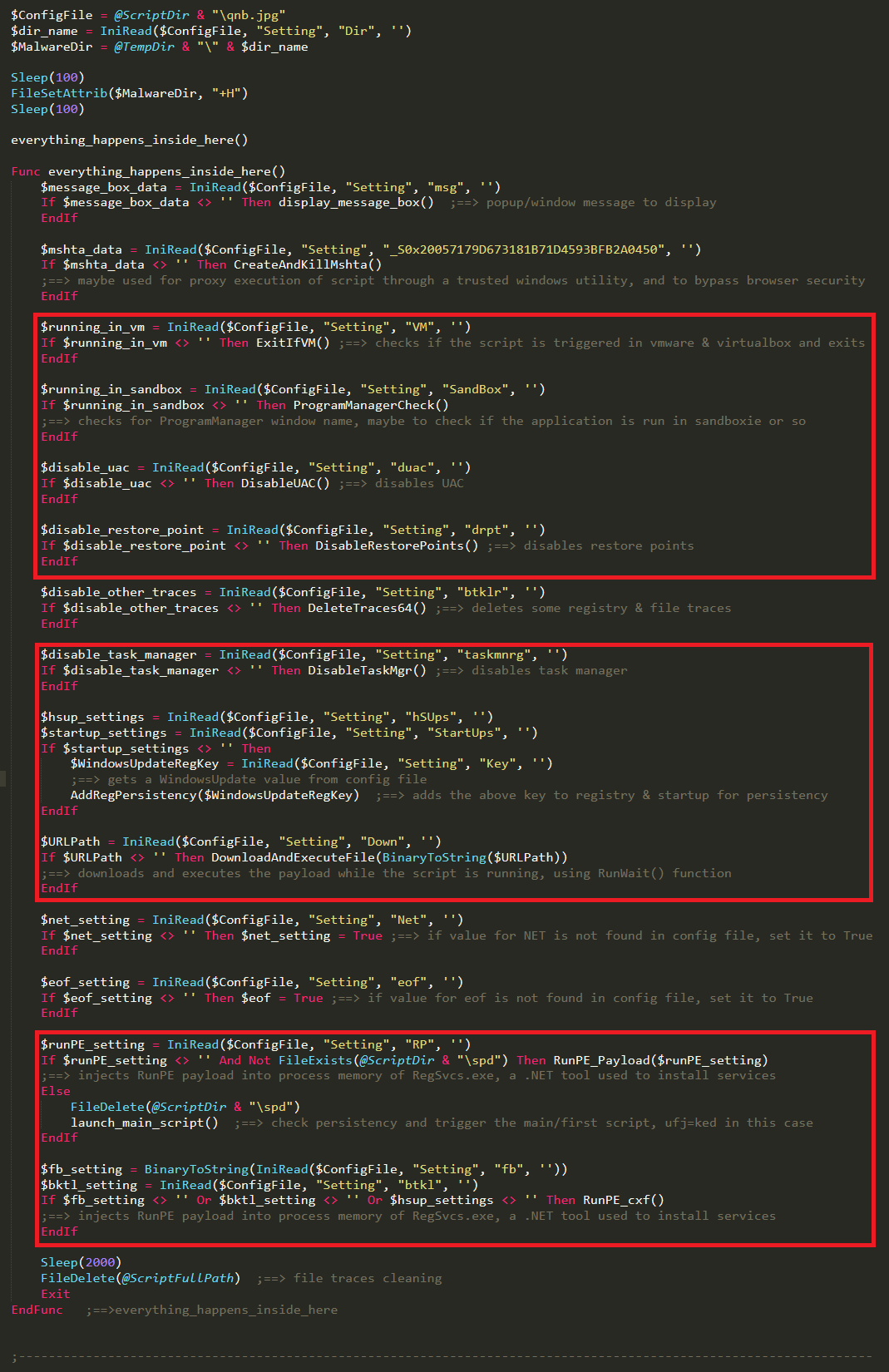Click the 'gets a WindowsUpdate value' comment
Screen dimensions: 889x1372
pyautogui.click(x=249, y=779)
